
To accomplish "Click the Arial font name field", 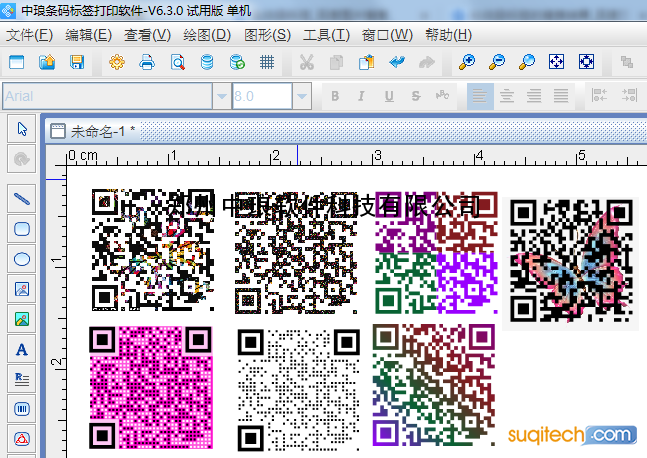I will click(x=107, y=96).
